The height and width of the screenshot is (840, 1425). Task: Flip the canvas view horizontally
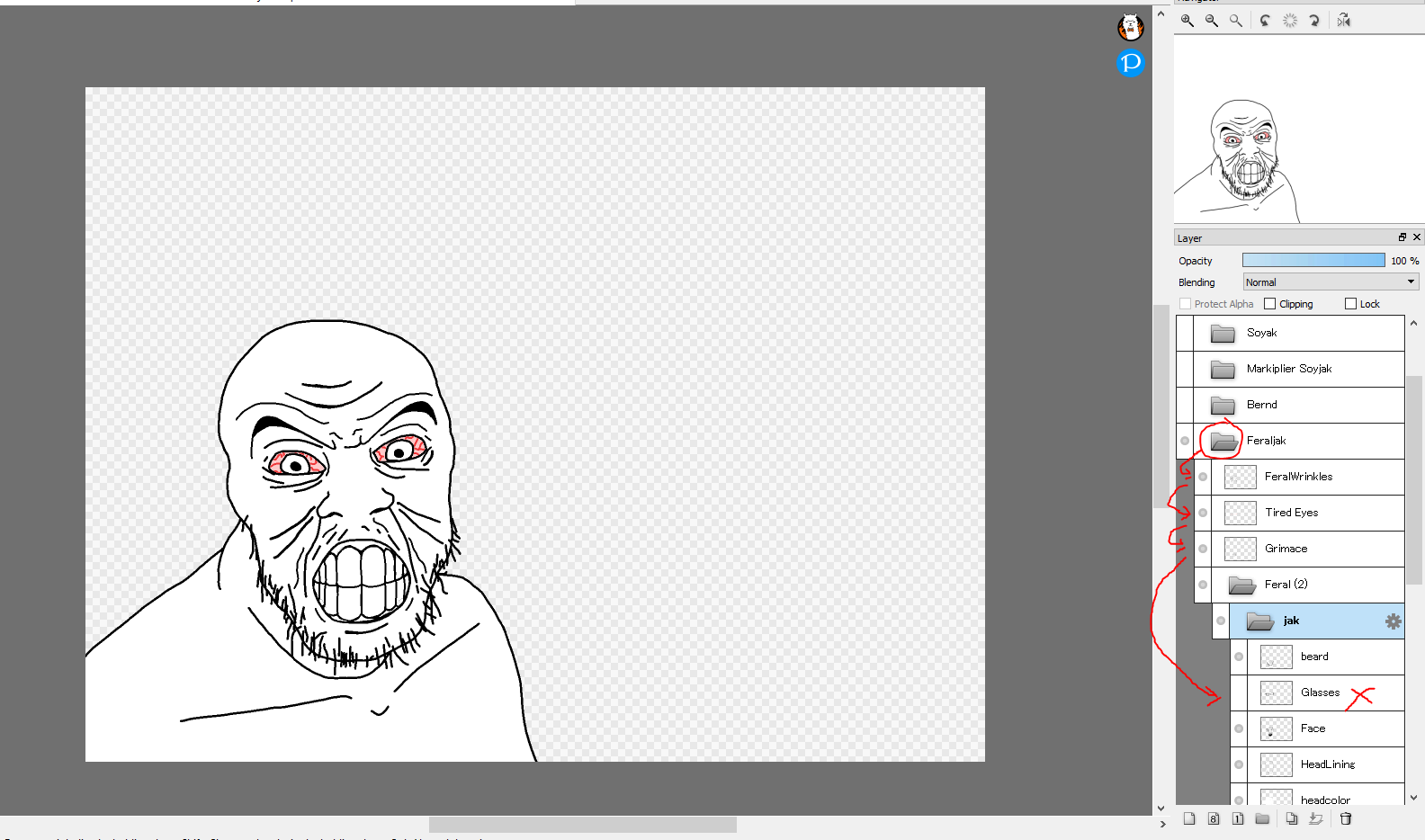pyautogui.click(x=1344, y=21)
